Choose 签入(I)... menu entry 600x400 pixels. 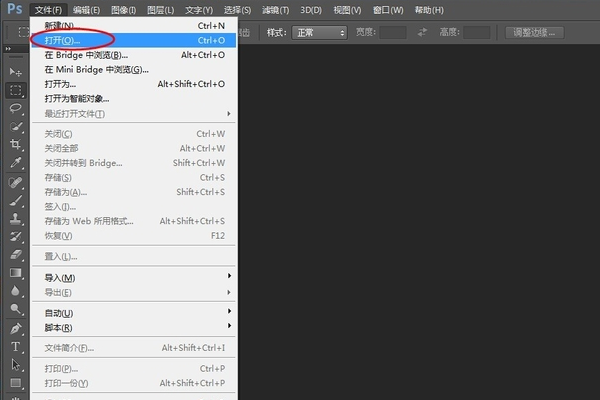coord(134,206)
